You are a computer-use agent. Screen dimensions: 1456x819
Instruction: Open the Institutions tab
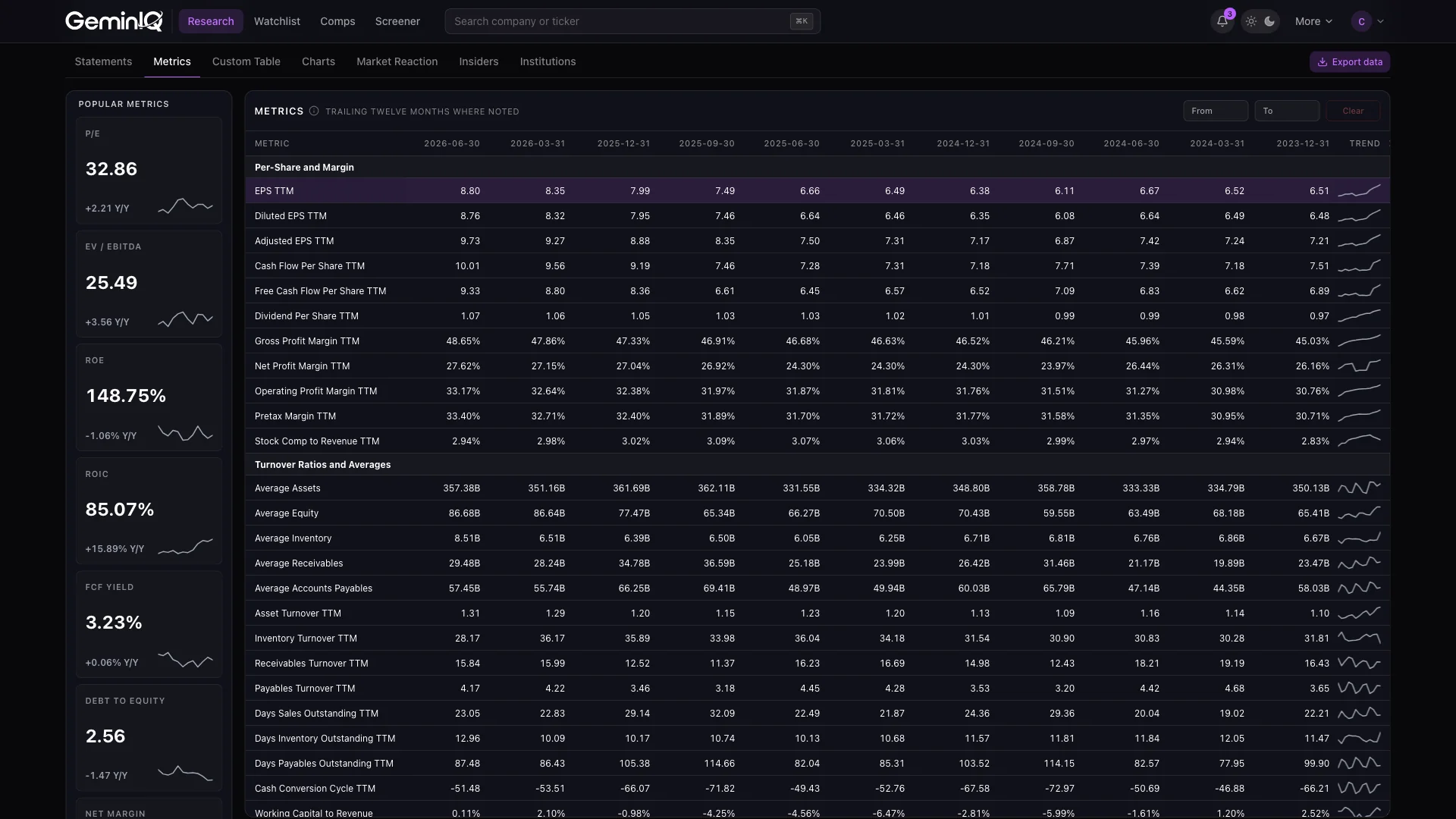coord(548,61)
